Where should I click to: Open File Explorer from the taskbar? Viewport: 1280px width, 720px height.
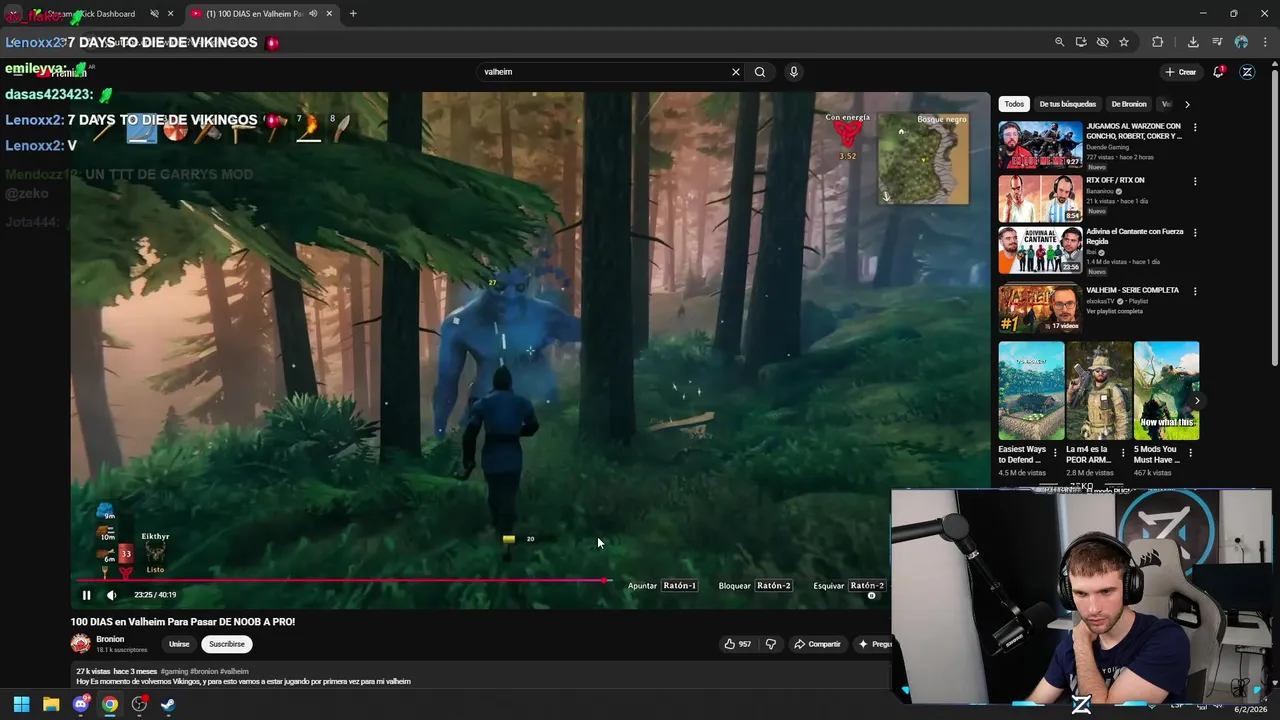pos(51,704)
